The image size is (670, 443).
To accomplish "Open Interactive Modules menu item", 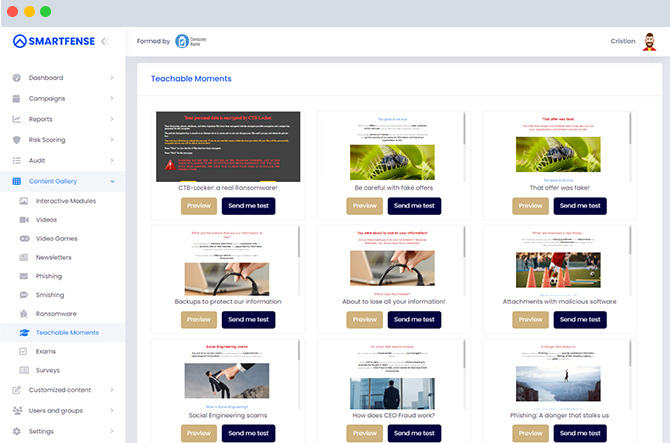I will (62, 201).
